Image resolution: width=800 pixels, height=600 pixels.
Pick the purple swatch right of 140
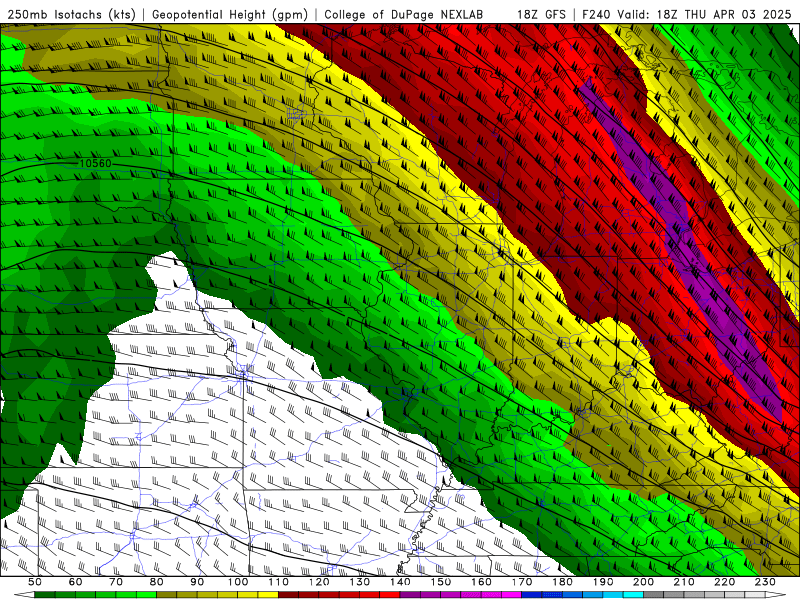410,595
